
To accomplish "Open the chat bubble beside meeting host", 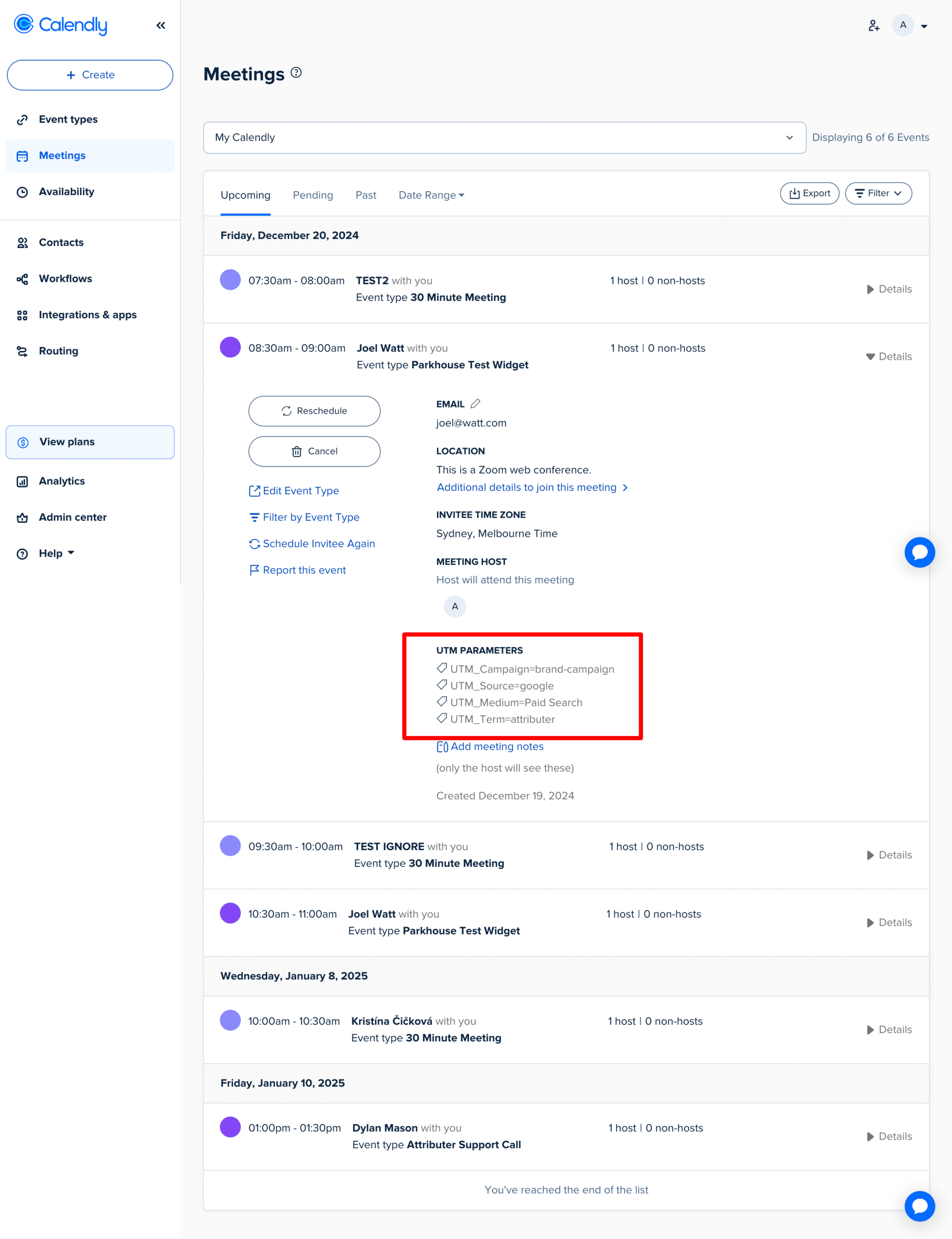I will pos(919,553).
